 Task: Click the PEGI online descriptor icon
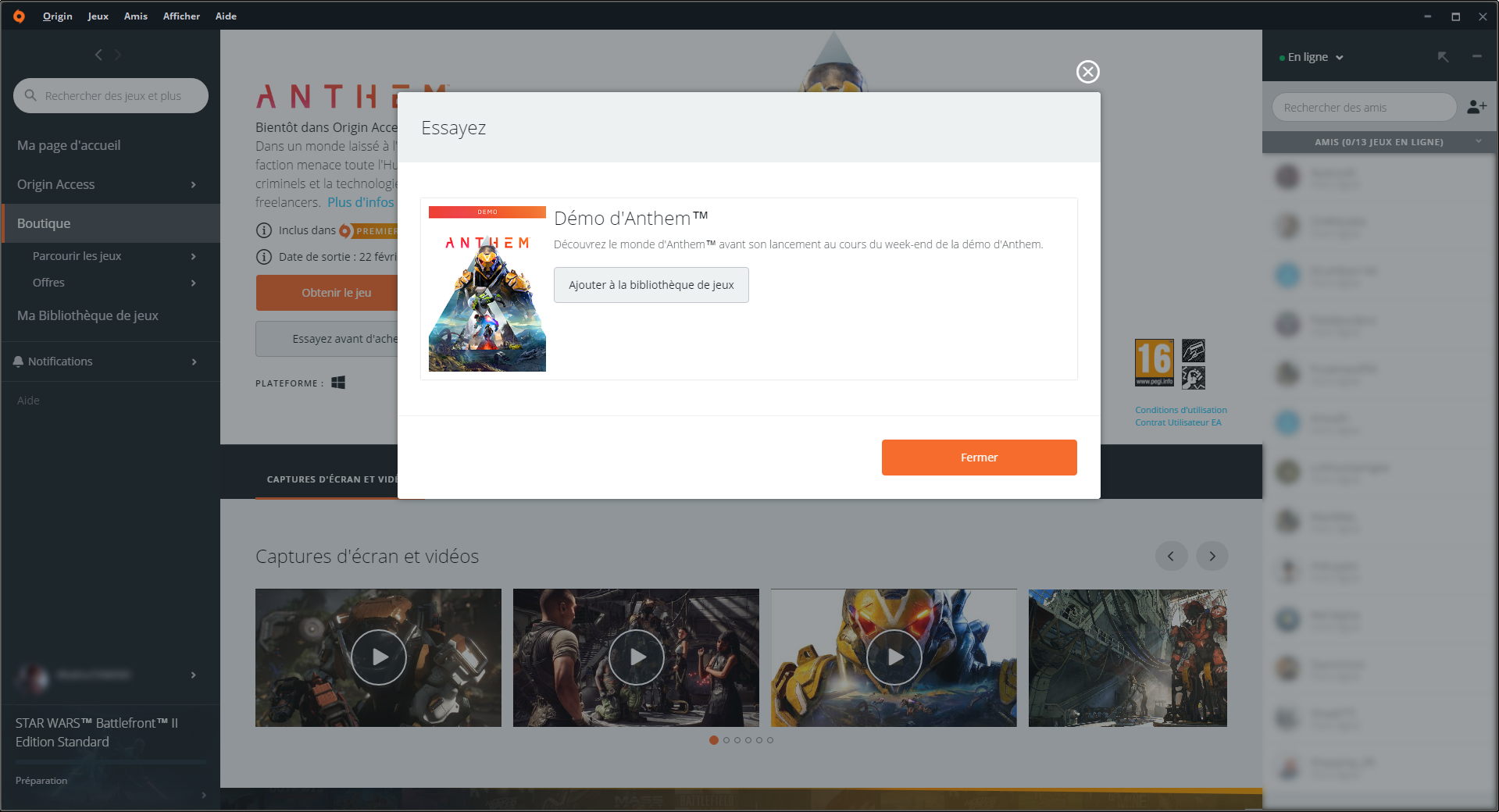point(1194,351)
